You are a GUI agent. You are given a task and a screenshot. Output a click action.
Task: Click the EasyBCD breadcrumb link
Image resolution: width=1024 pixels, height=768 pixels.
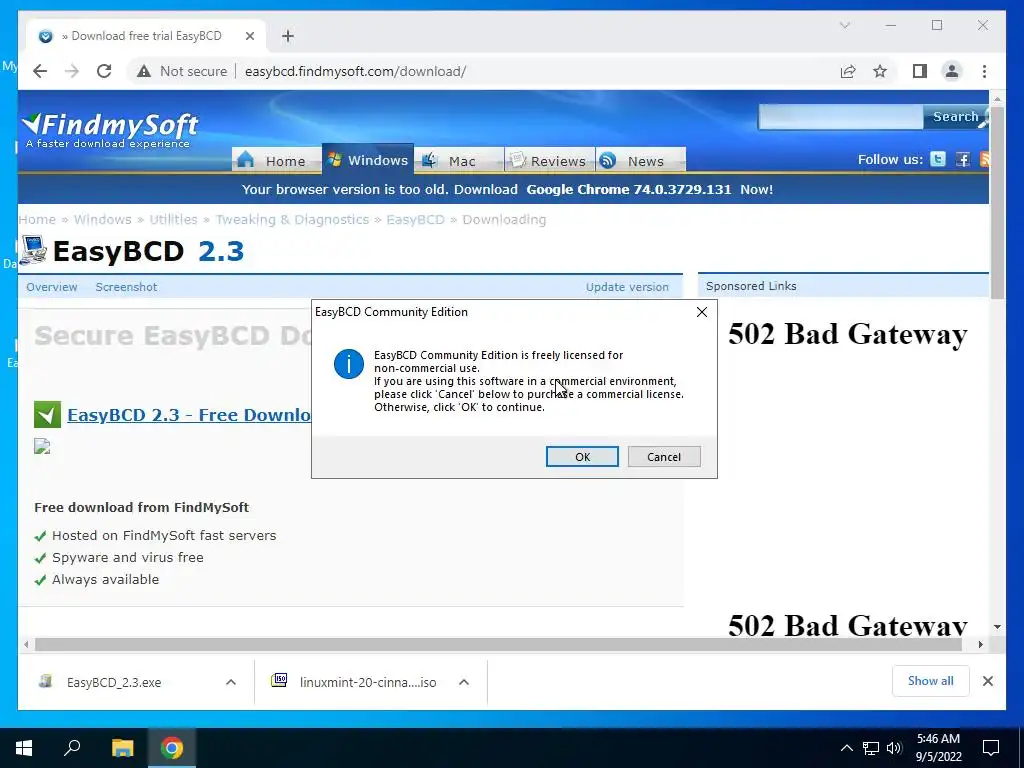tap(415, 219)
